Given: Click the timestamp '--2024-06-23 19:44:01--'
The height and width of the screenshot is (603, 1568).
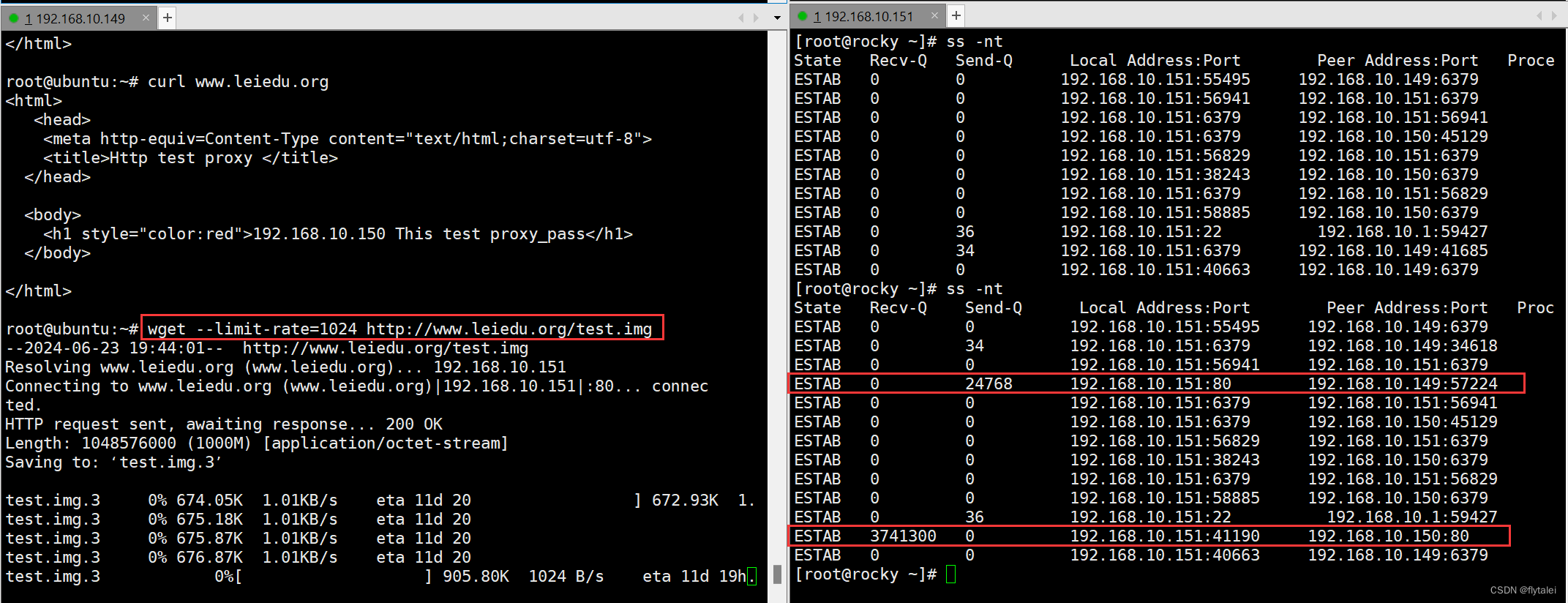Looking at the screenshot, I should (x=114, y=348).
